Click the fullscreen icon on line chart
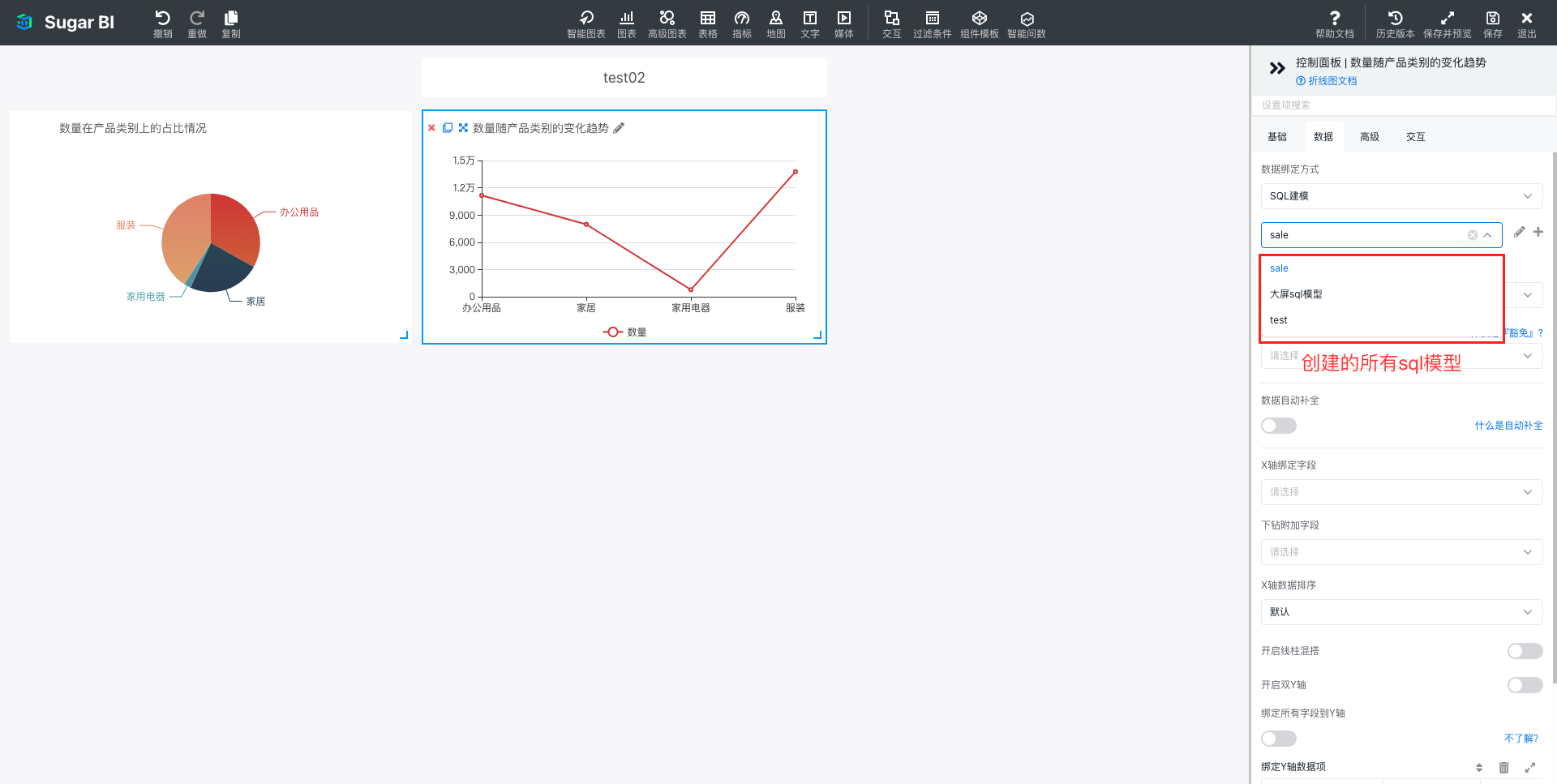 463,128
